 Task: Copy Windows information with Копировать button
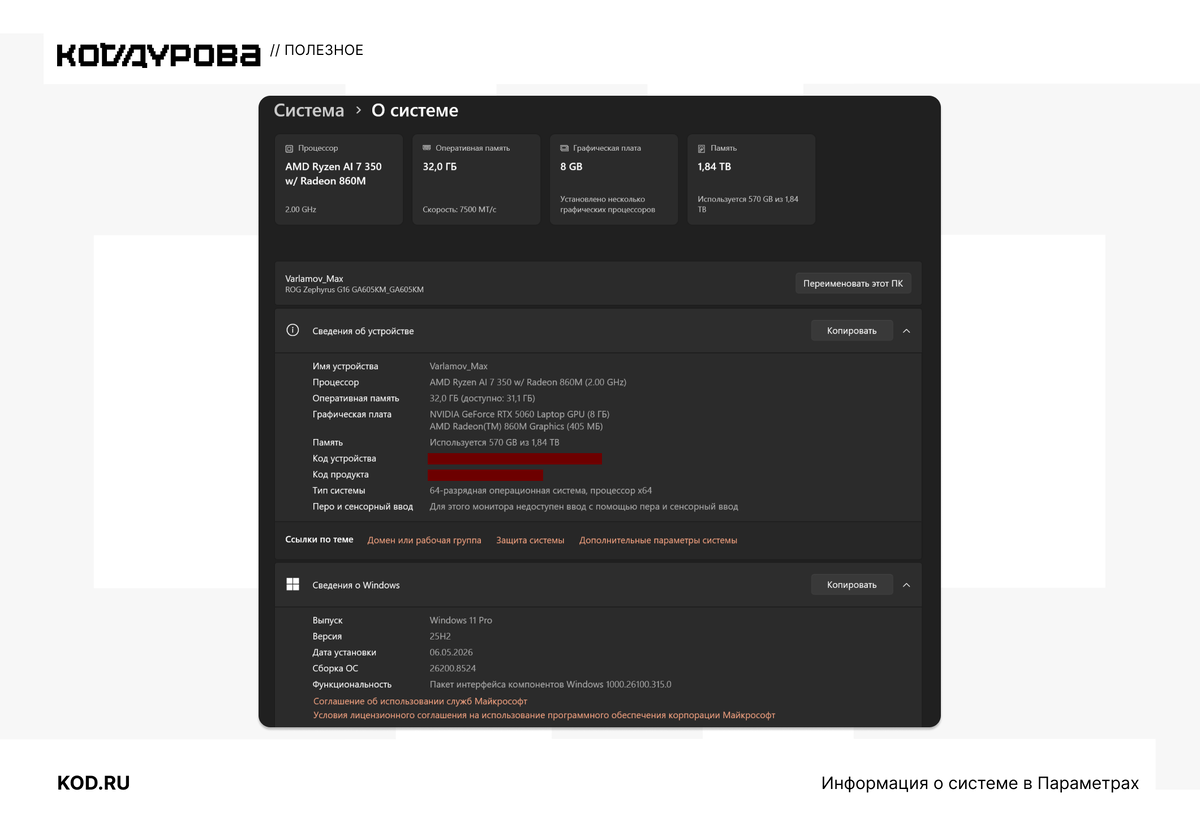[851, 585]
